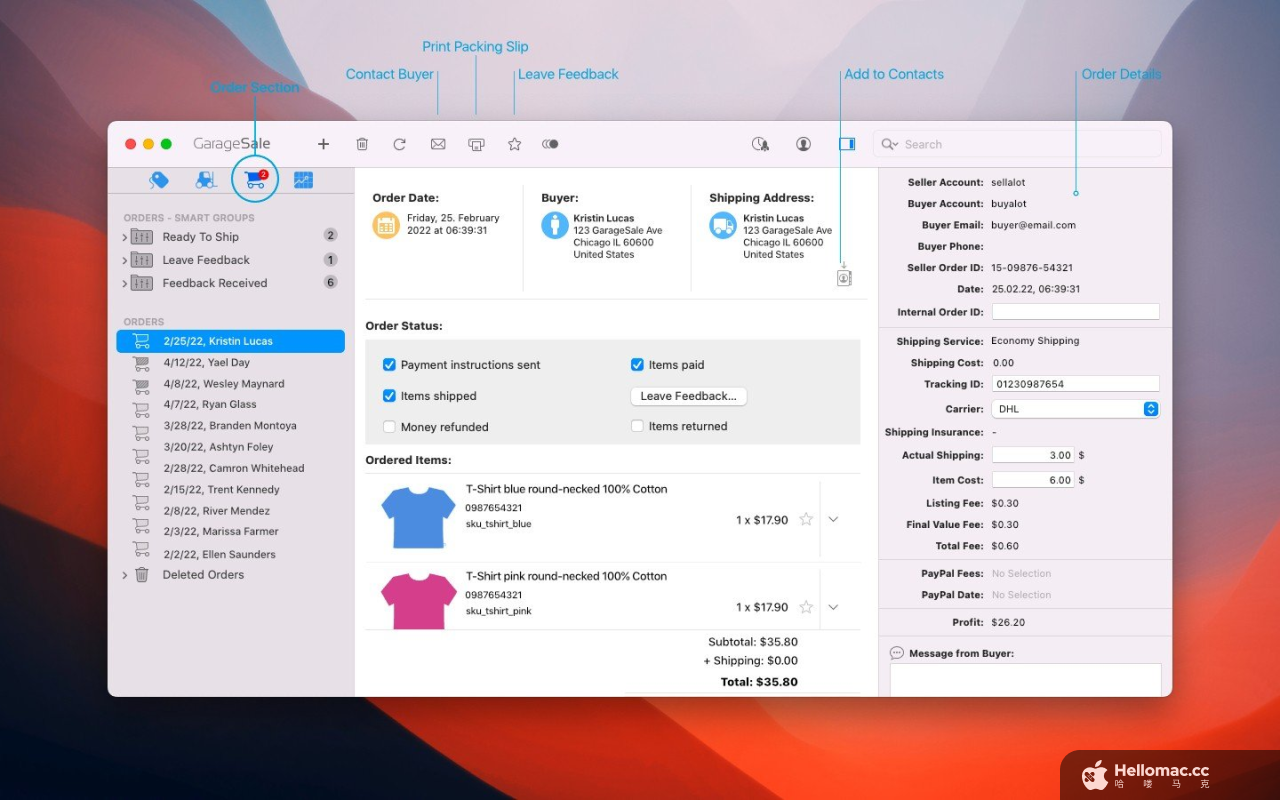
Task: Open the search field options magnifier dropdown
Action: coord(889,144)
